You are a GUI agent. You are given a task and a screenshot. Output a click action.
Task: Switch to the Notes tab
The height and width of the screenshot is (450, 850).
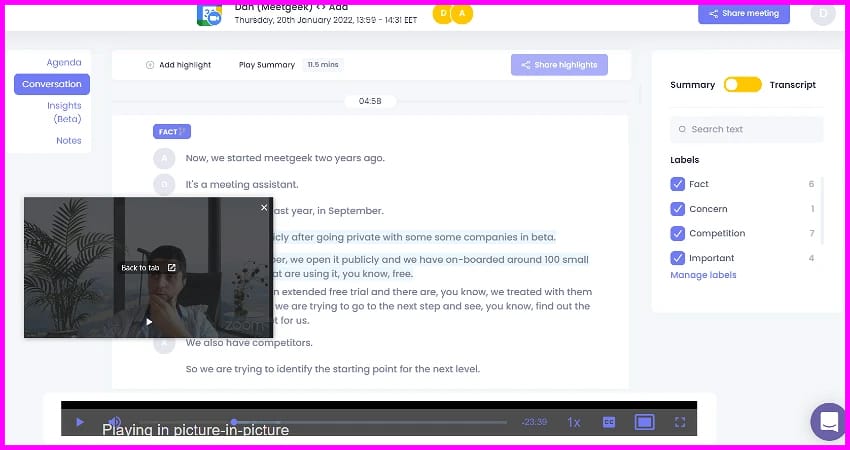(69, 141)
